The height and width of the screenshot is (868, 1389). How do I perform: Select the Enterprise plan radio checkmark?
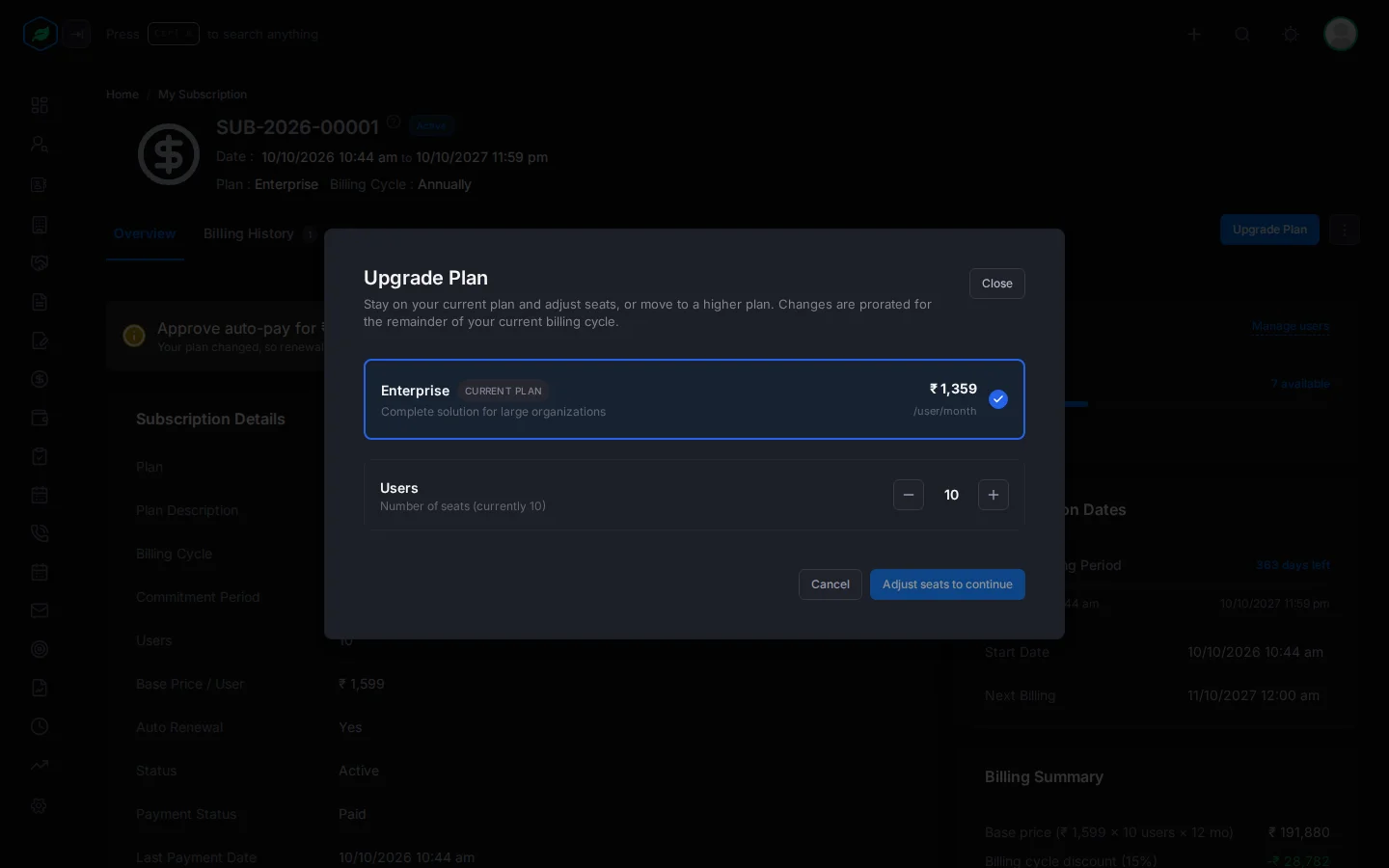[998, 399]
